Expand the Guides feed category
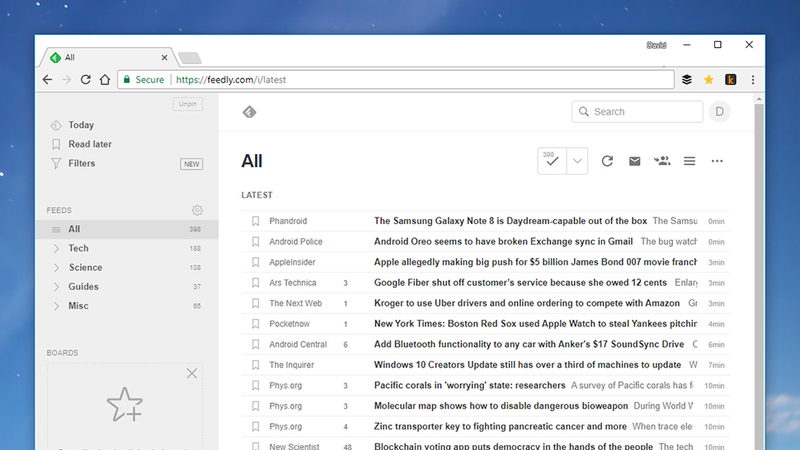Image resolution: width=800 pixels, height=450 pixels. (56, 287)
